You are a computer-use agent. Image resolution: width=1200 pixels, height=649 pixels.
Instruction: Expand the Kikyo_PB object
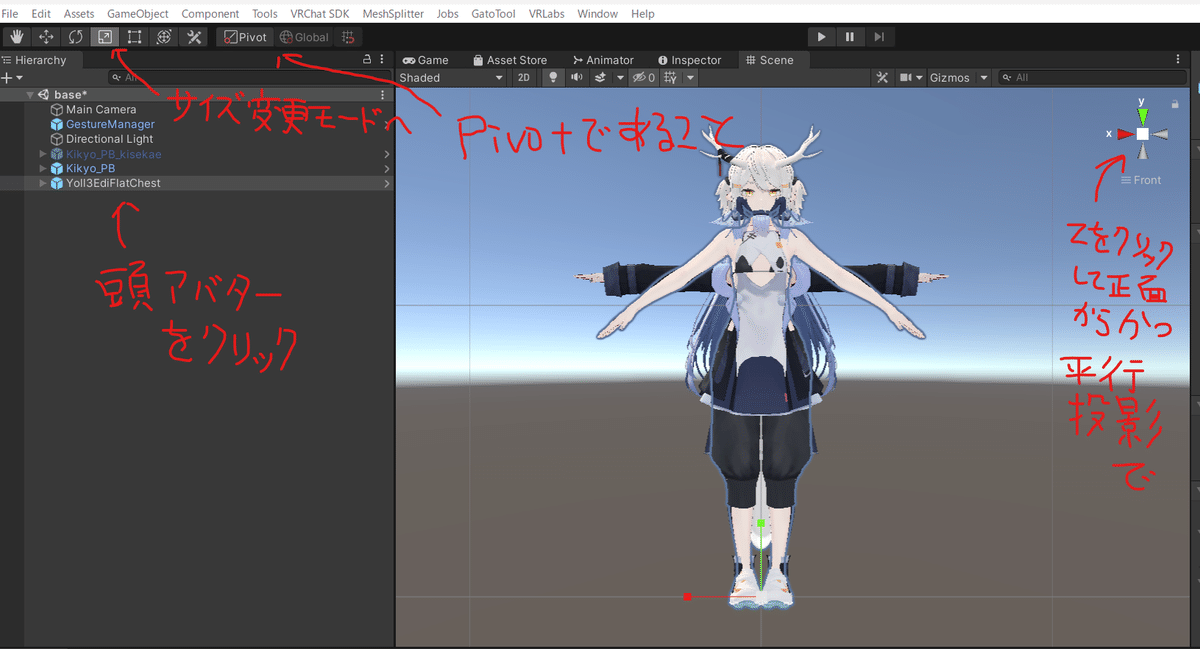pyautogui.click(x=43, y=169)
